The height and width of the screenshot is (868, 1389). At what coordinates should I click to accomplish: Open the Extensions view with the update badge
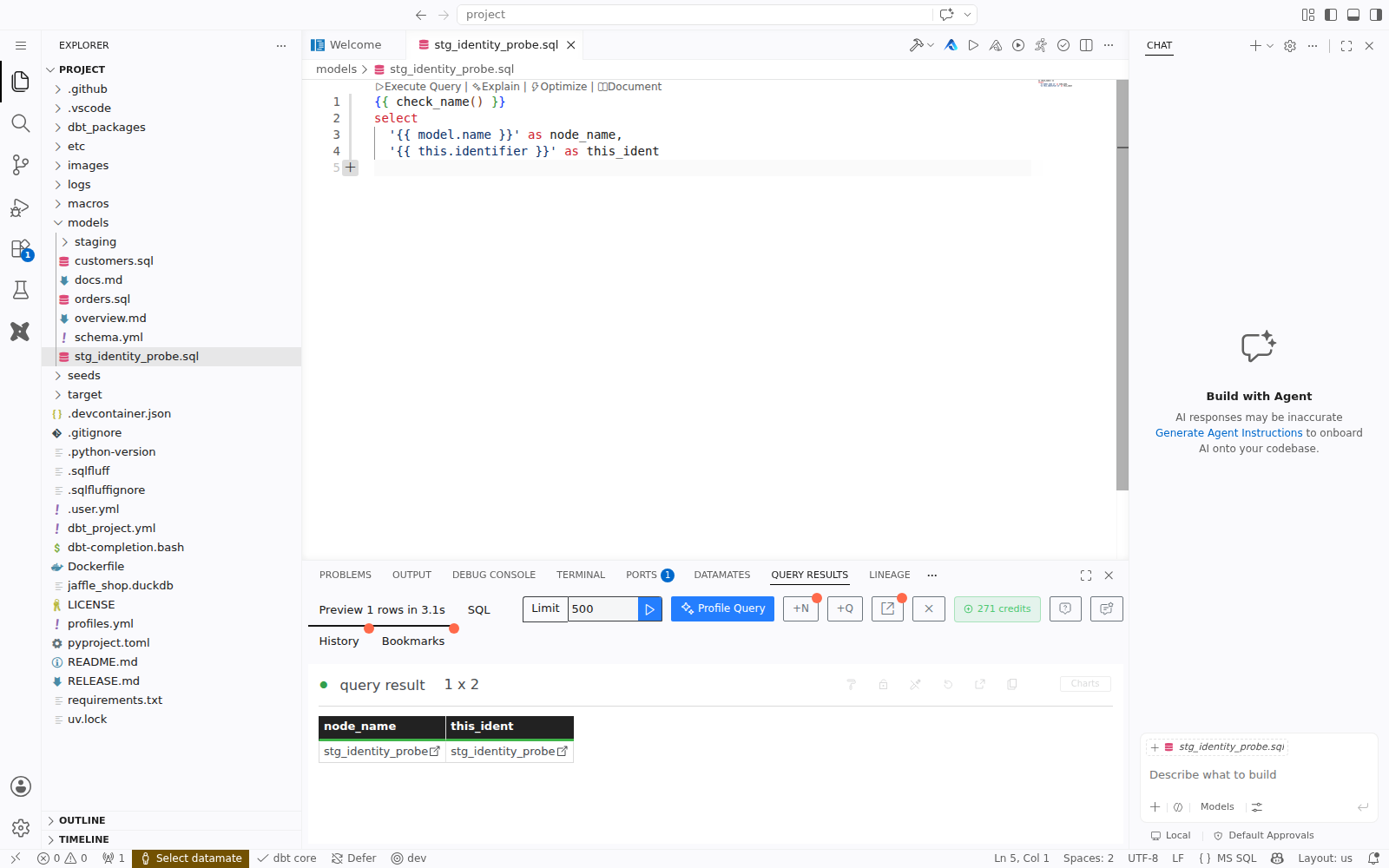click(21, 248)
